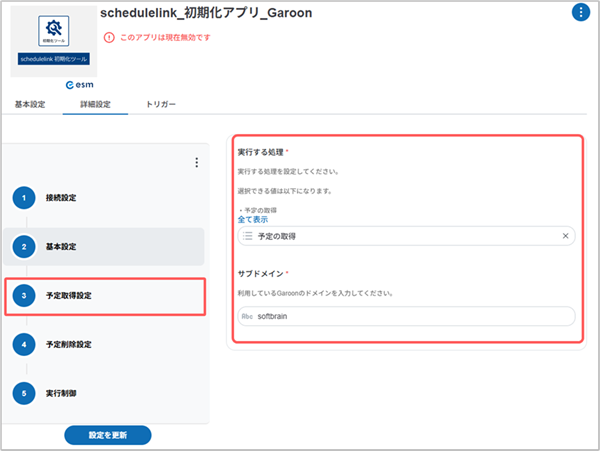Open the blue more-options menu top right
Screen dimensions: 600x451
(x=580, y=13)
